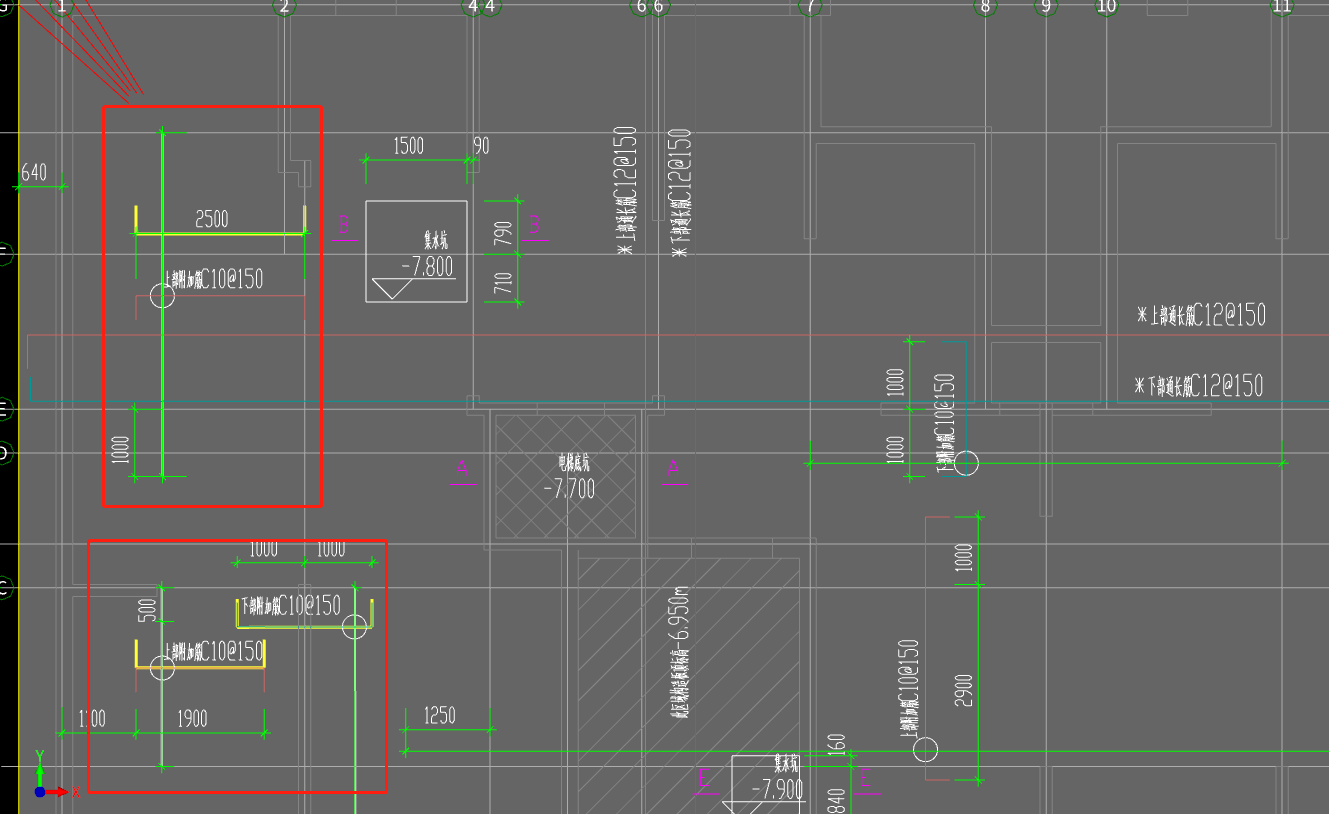1329x814 pixels.
Task: Click the -7.900 sump pit elevation
Action: [776, 790]
